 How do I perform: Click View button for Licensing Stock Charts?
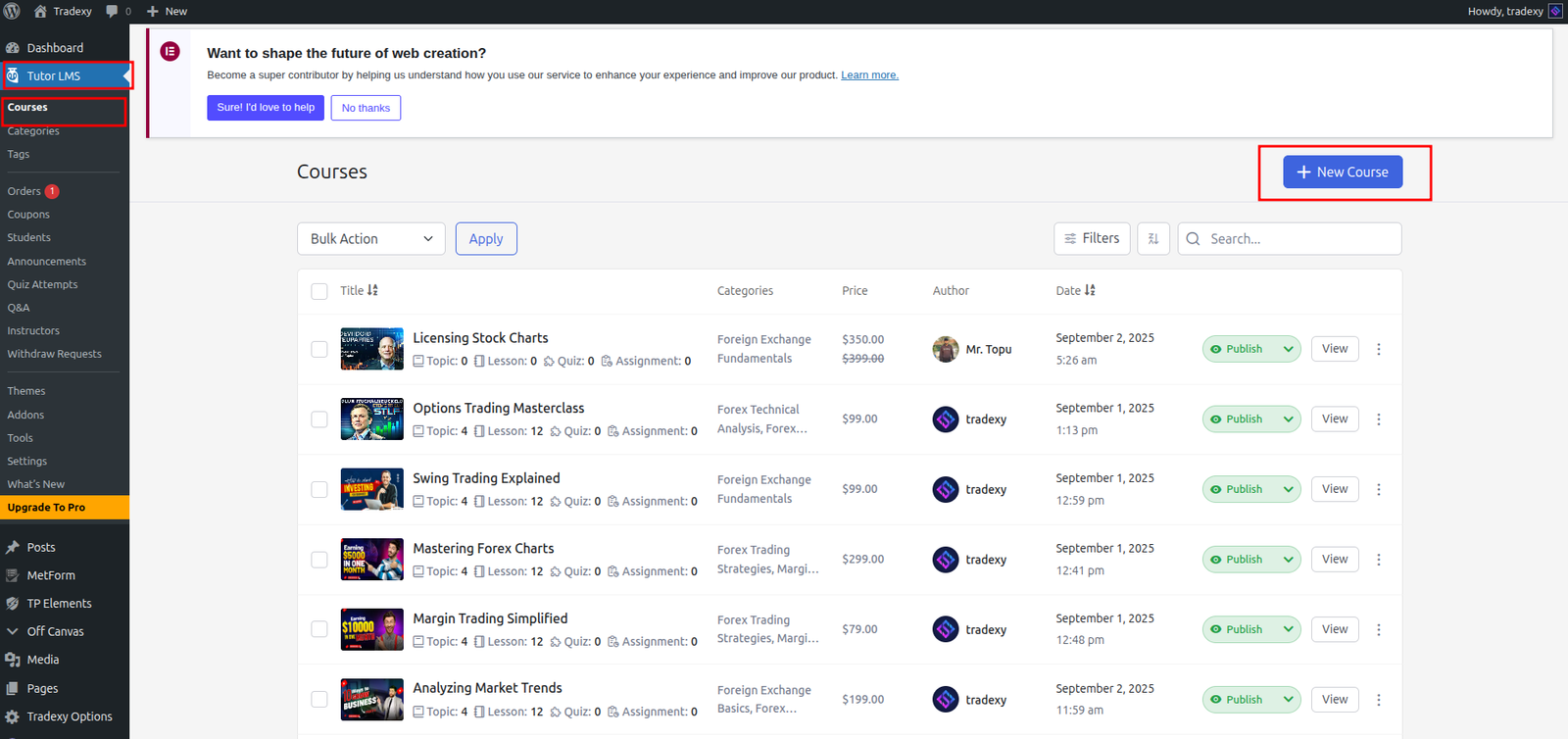[x=1335, y=349]
